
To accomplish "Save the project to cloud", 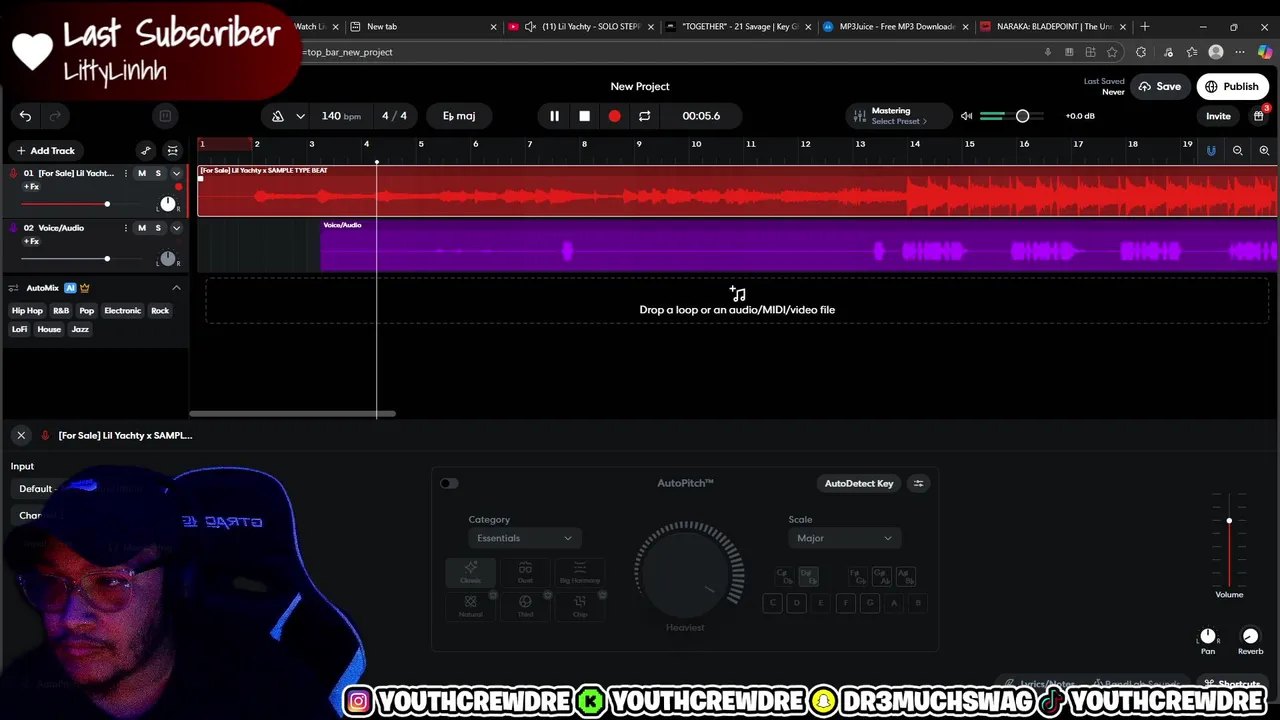I will click(x=1160, y=87).
